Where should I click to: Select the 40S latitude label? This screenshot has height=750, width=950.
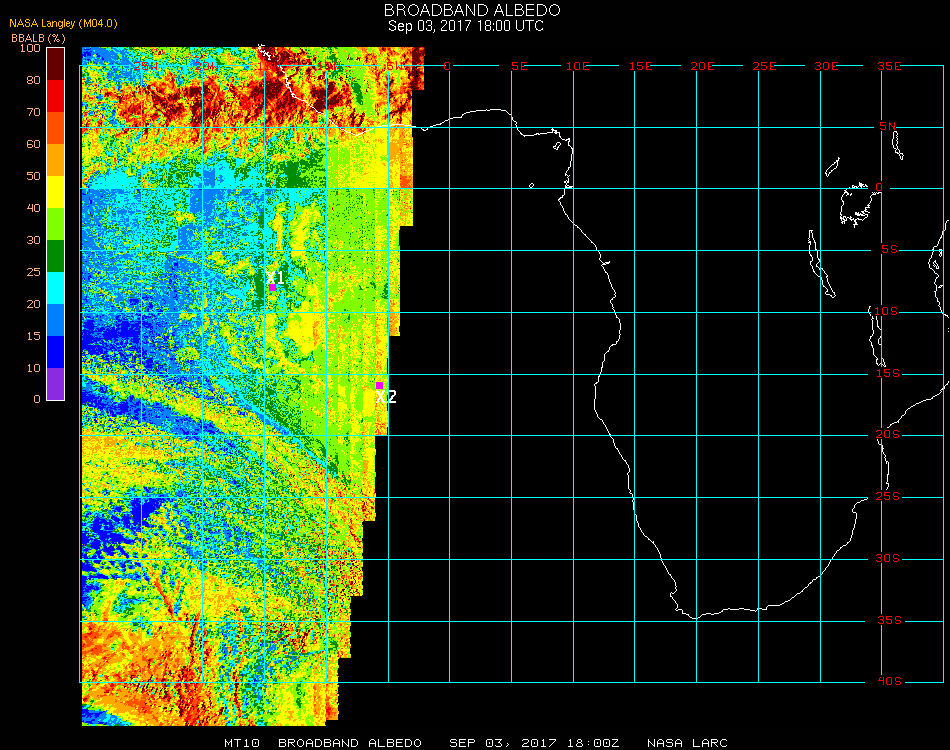coord(889,682)
